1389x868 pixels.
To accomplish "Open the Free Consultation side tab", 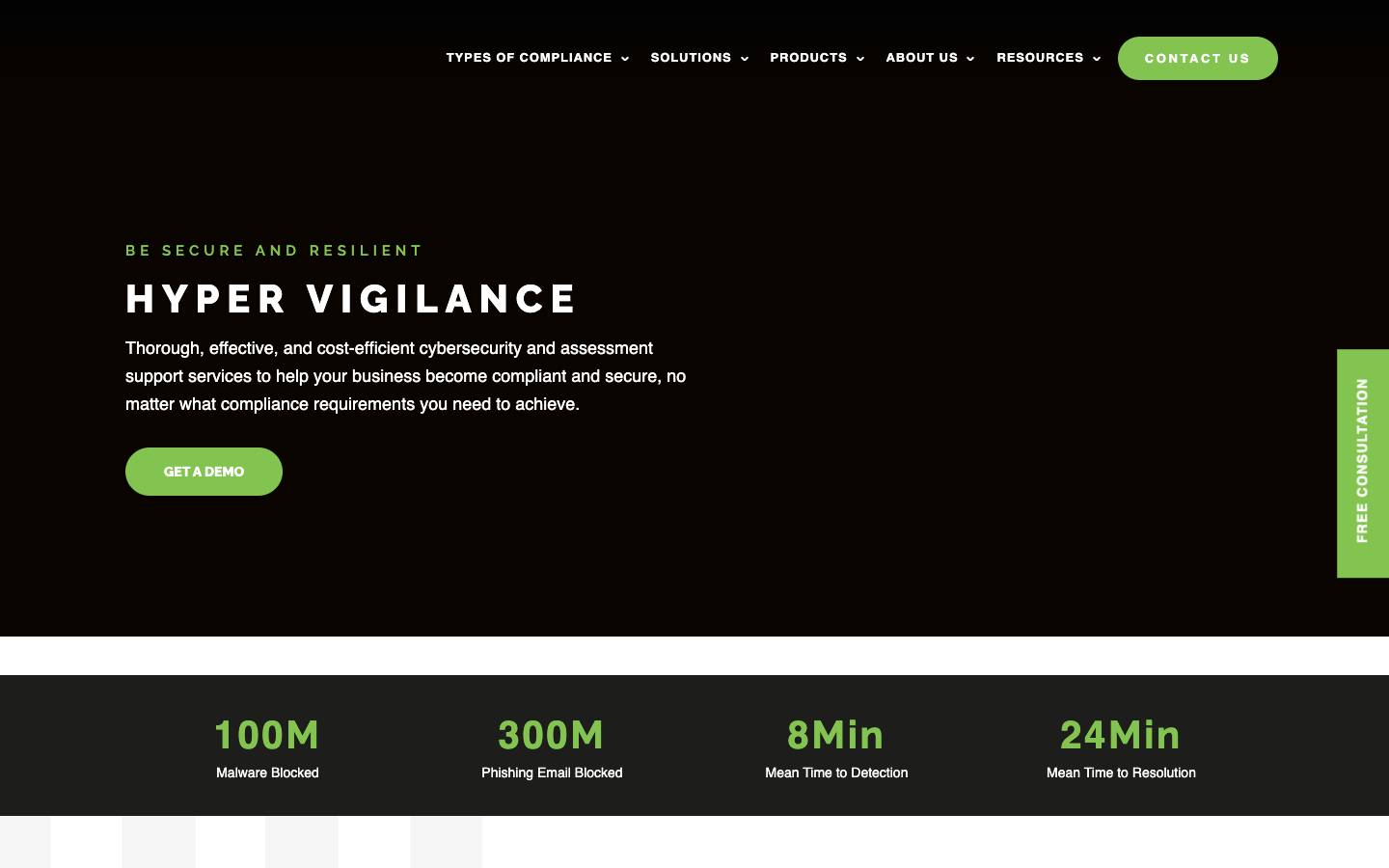I will pyautogui.click(x=1363, y=463).
